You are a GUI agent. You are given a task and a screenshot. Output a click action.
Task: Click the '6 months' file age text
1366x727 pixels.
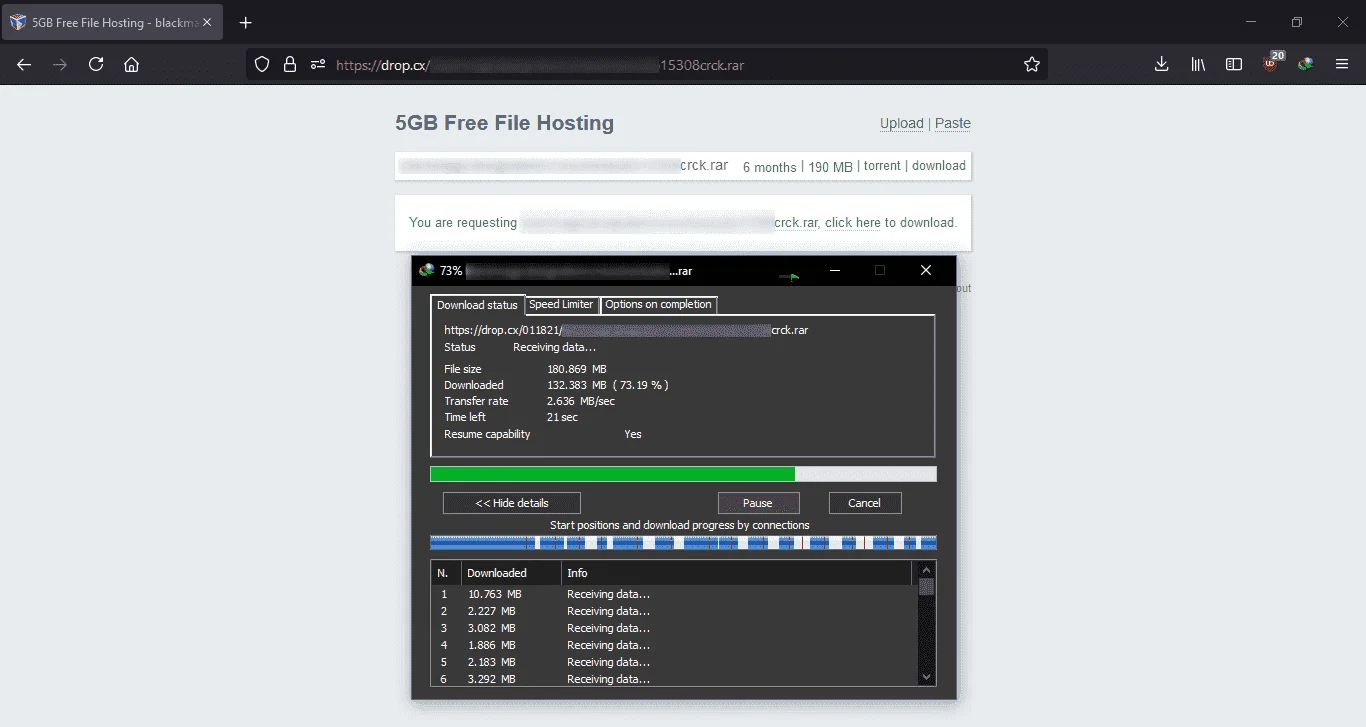[770, 167]
